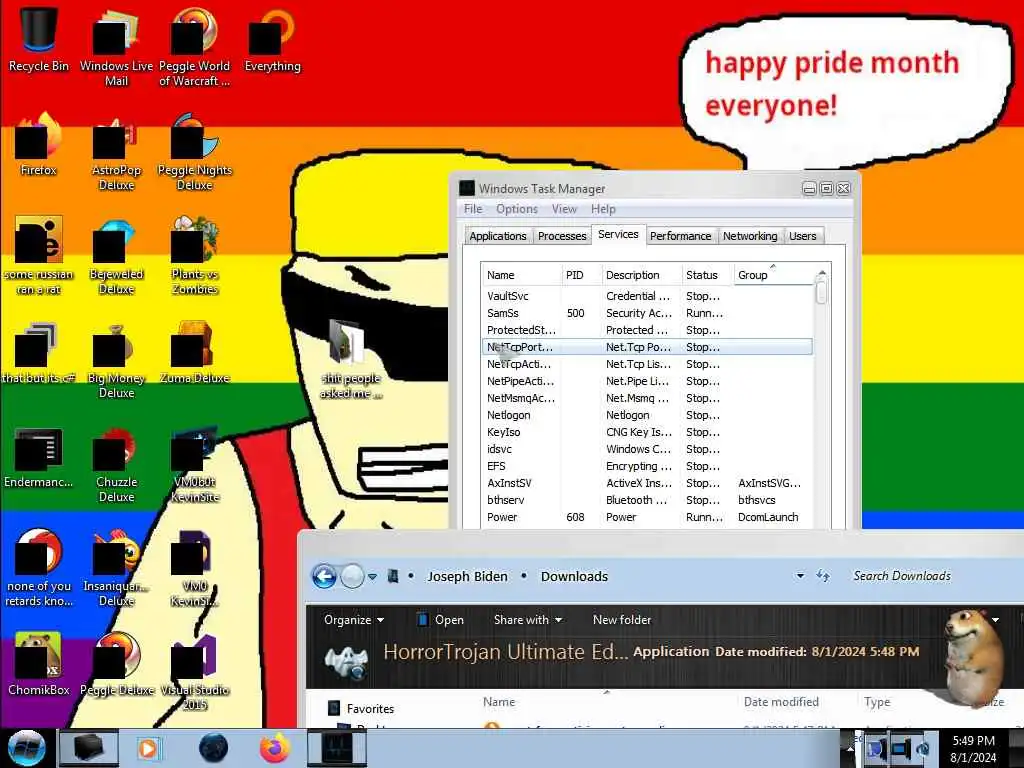Select Peggle World of Warcraft desktop icon
Viewport: 1024px width, 768px height.
tap(195, 47)
